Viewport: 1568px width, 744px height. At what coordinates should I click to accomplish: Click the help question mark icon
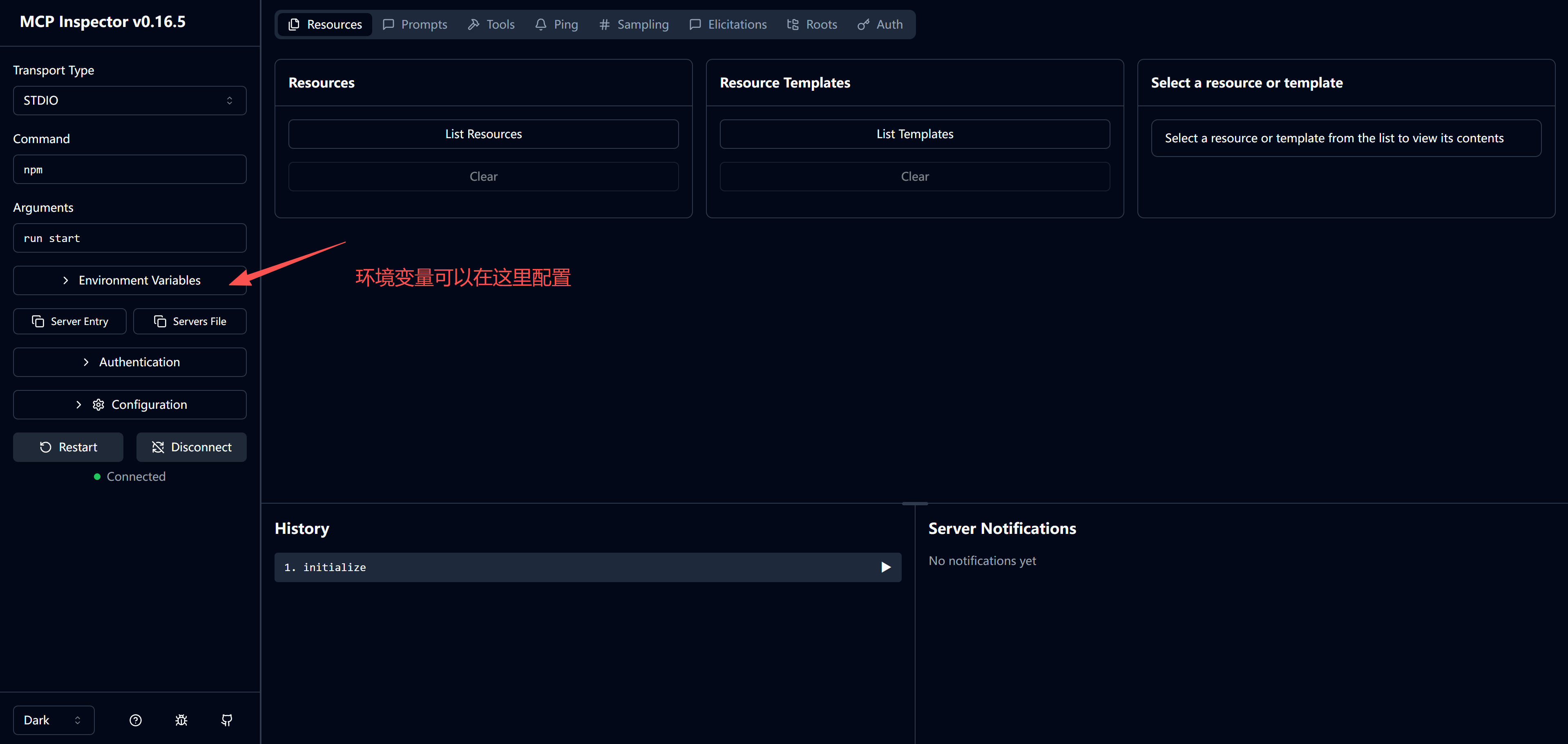135,720
